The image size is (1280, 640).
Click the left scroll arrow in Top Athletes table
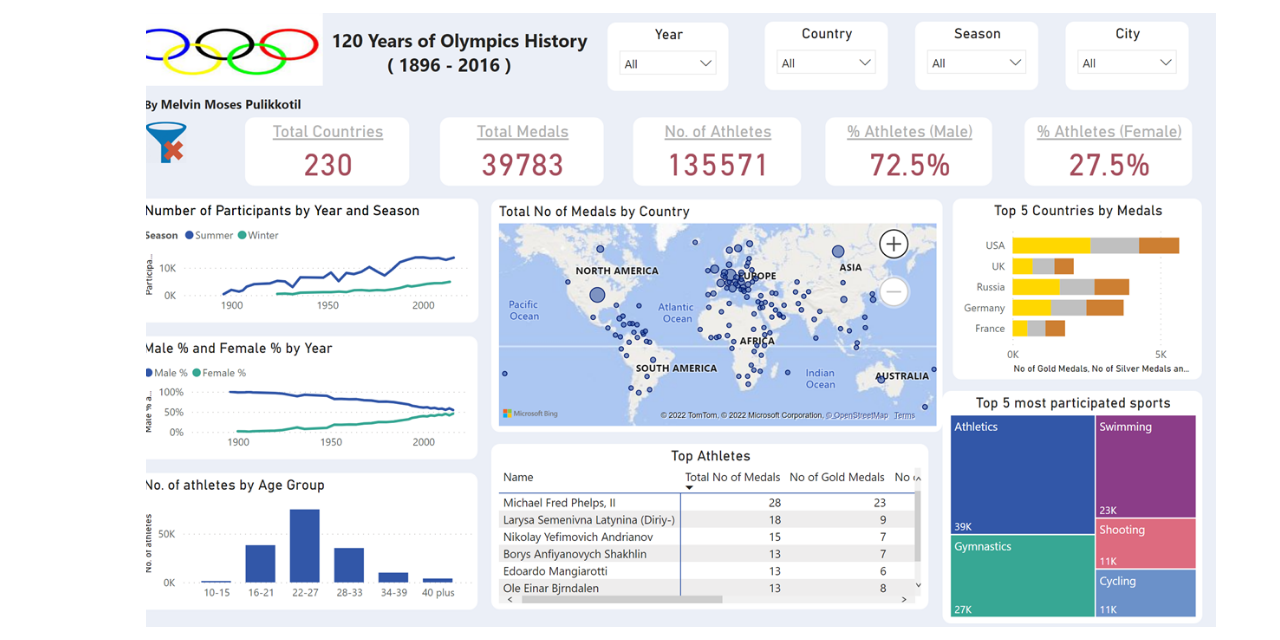[511, 598]
